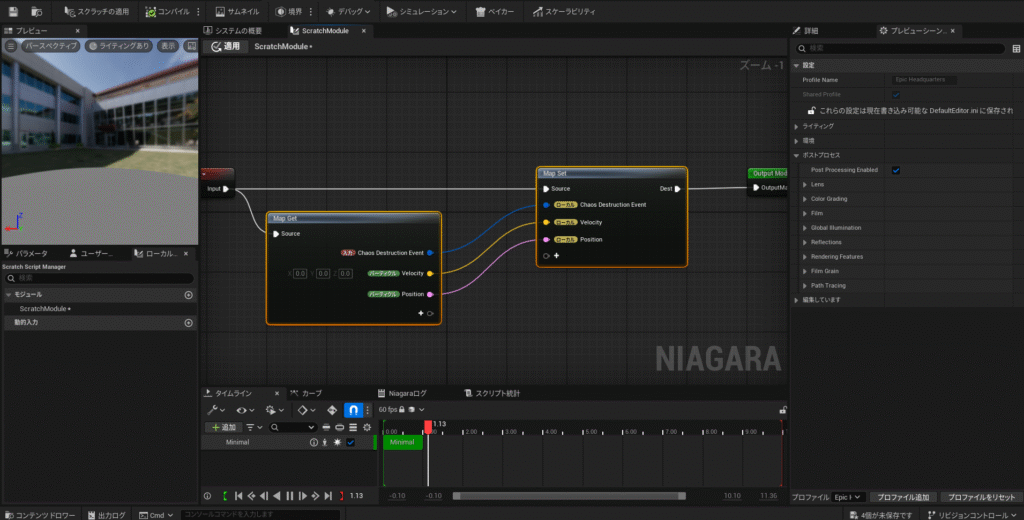Click the Map Get node title

pos(285,218)
